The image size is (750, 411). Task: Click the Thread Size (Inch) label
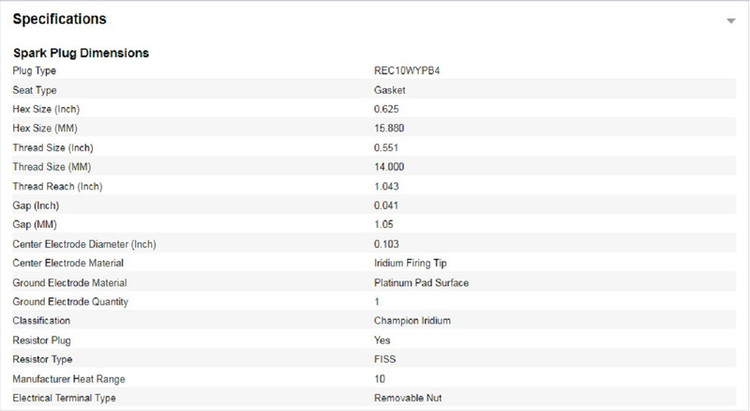[x=53, y=148]
